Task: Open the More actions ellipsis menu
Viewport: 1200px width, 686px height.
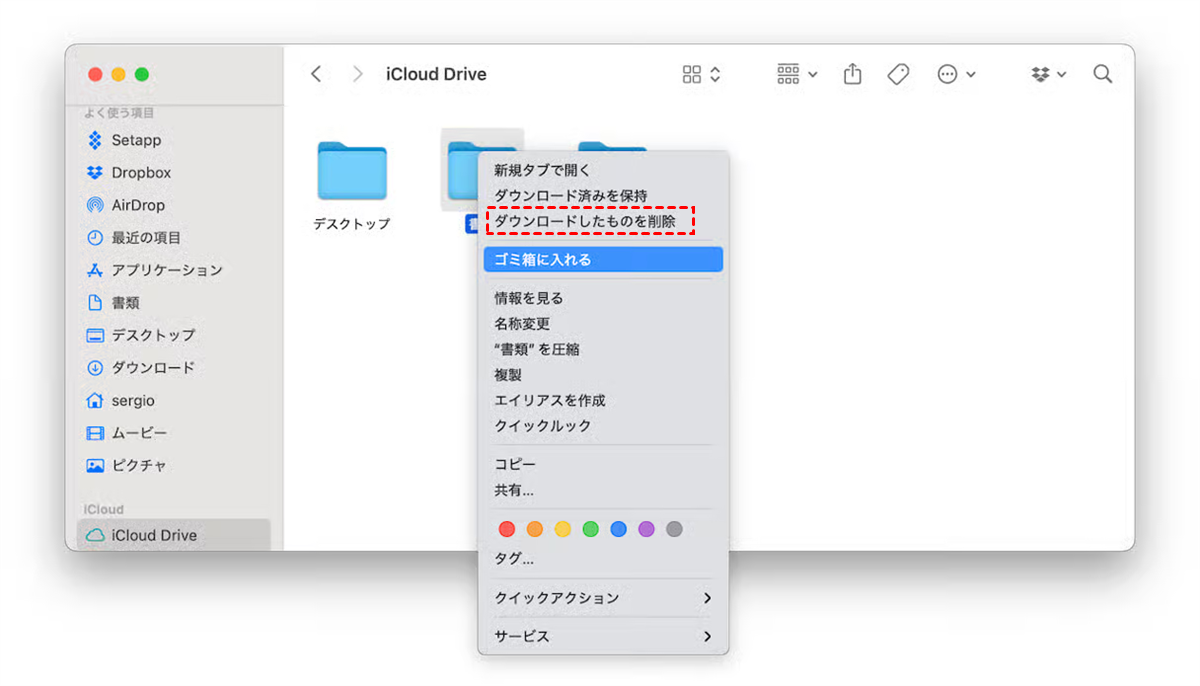Action: pyautogui.click(x=956, y=74)
